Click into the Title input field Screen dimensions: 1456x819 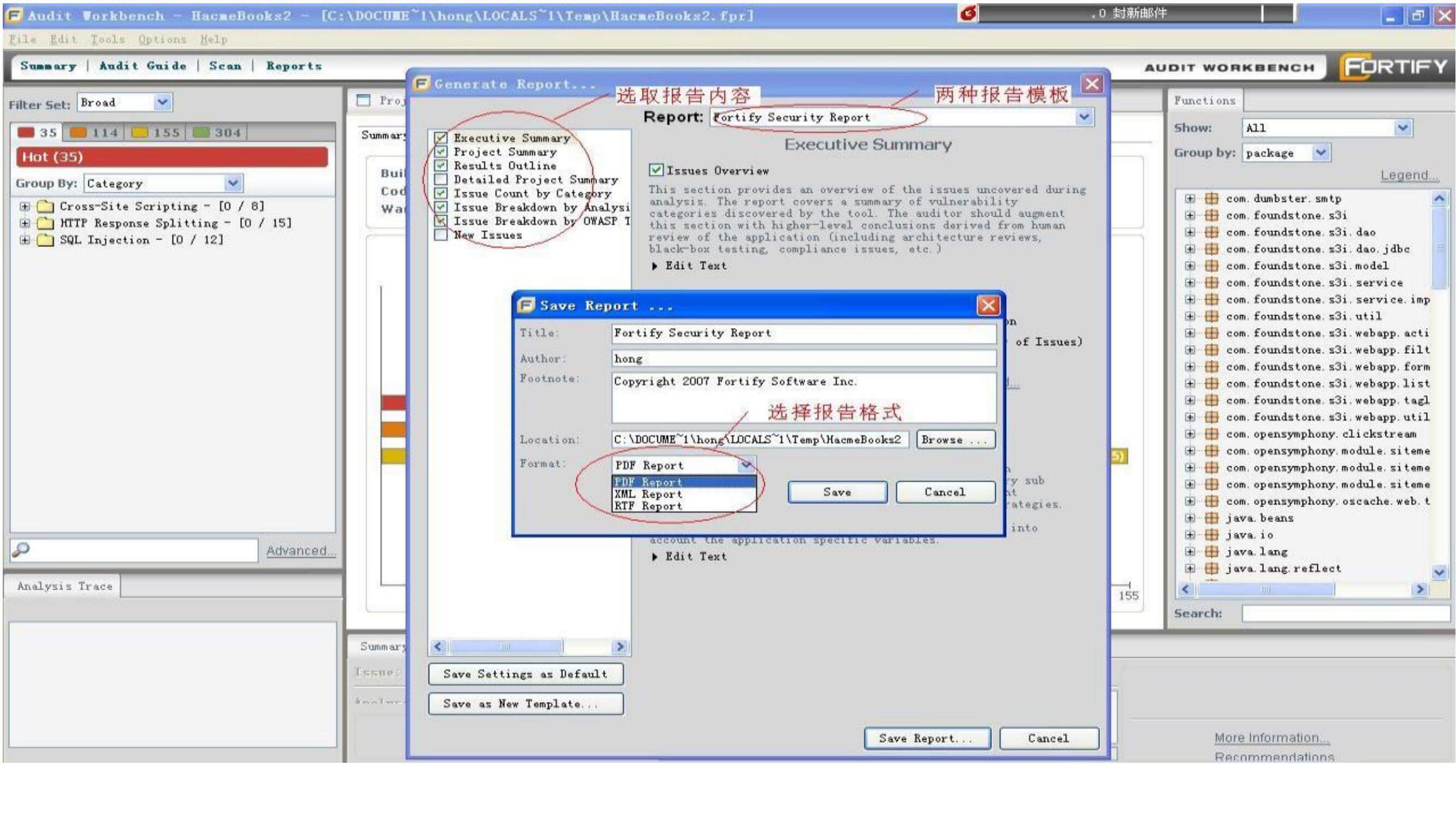pyautogui.click(x=803, y=333)
